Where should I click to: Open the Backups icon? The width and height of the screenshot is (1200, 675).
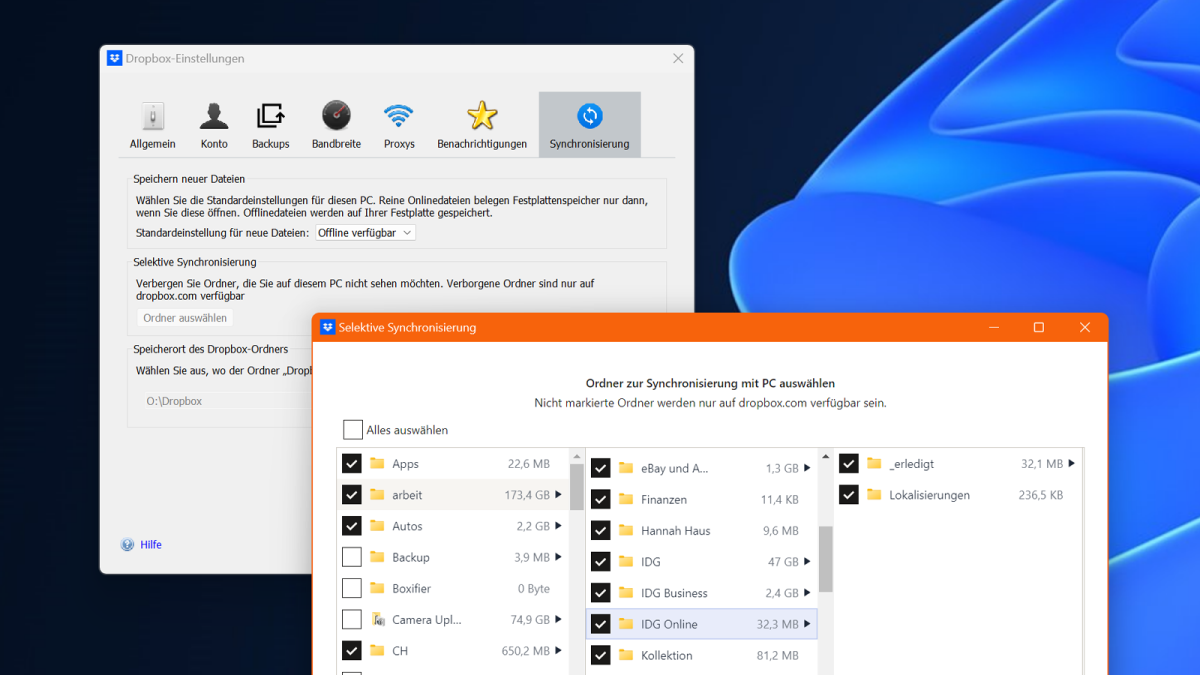270,116
